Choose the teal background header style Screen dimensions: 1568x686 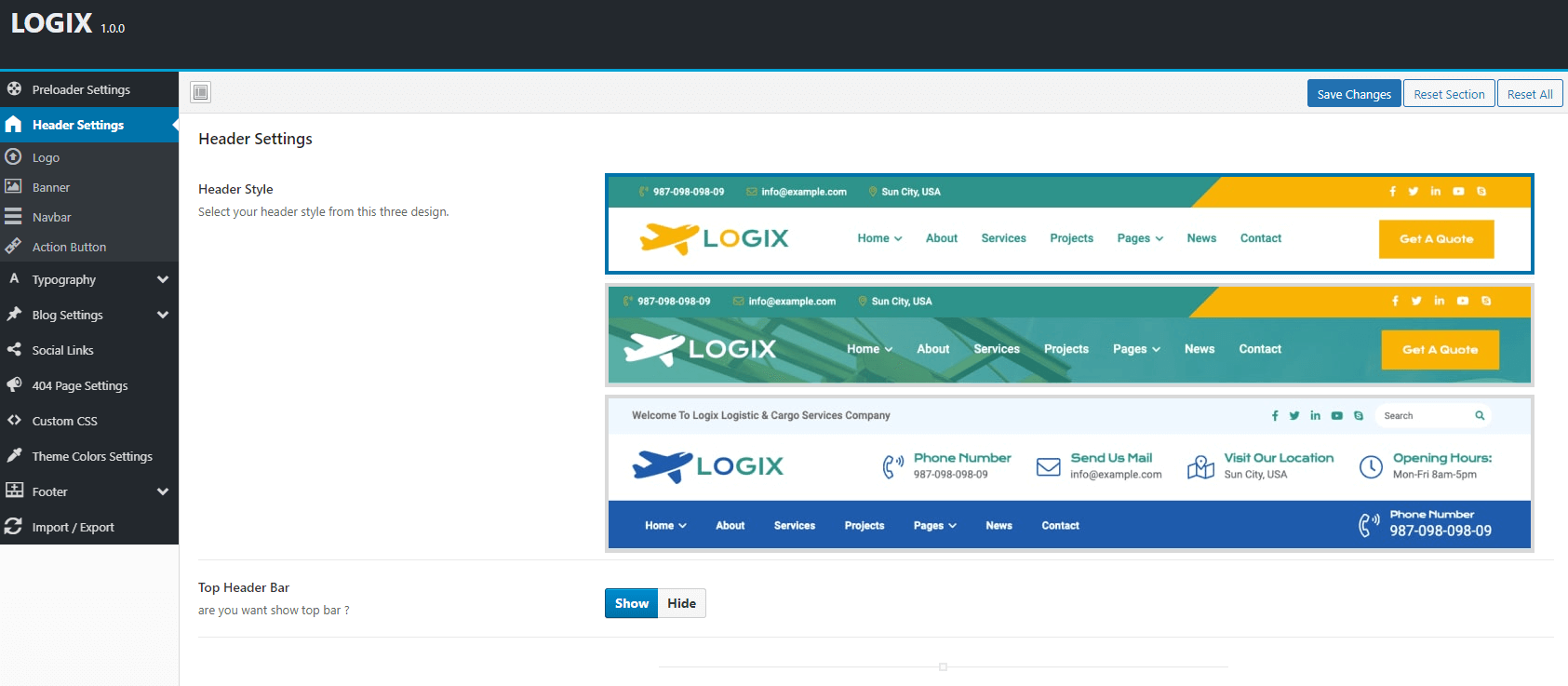tap(1068, 335)
